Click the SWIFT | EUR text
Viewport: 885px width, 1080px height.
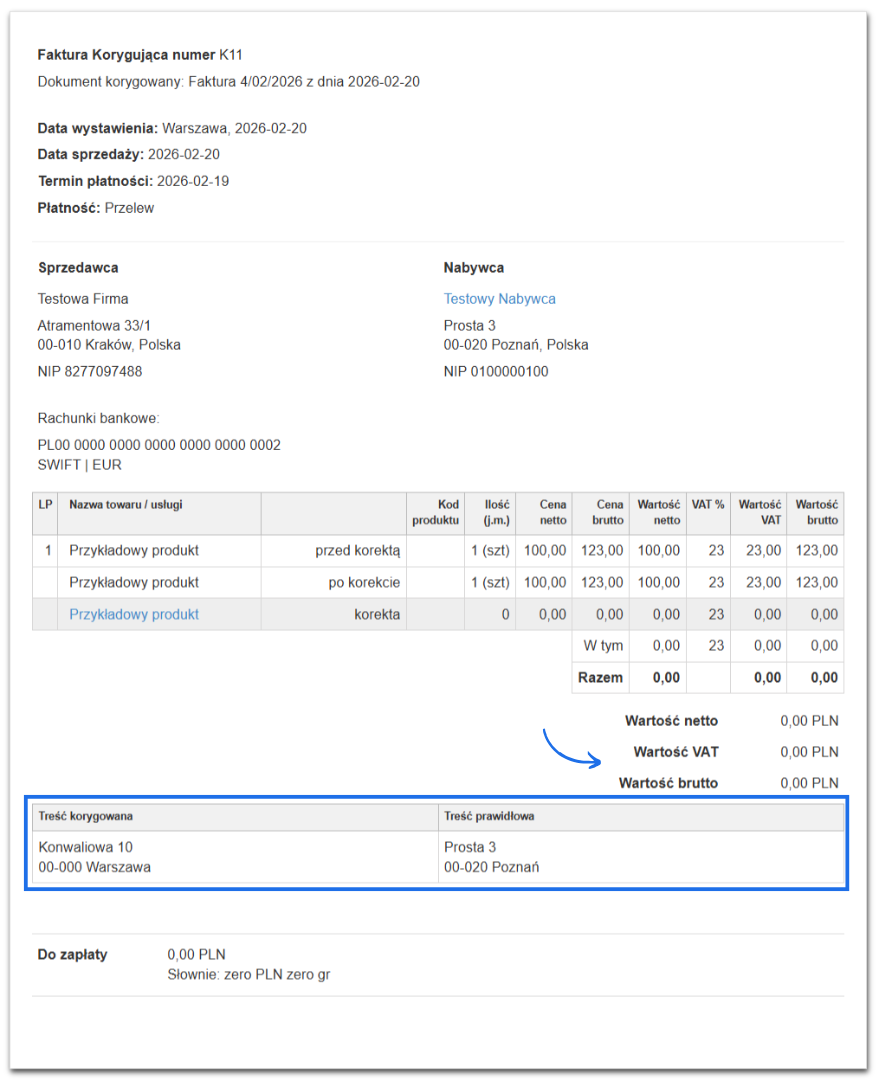pos(79,465)
